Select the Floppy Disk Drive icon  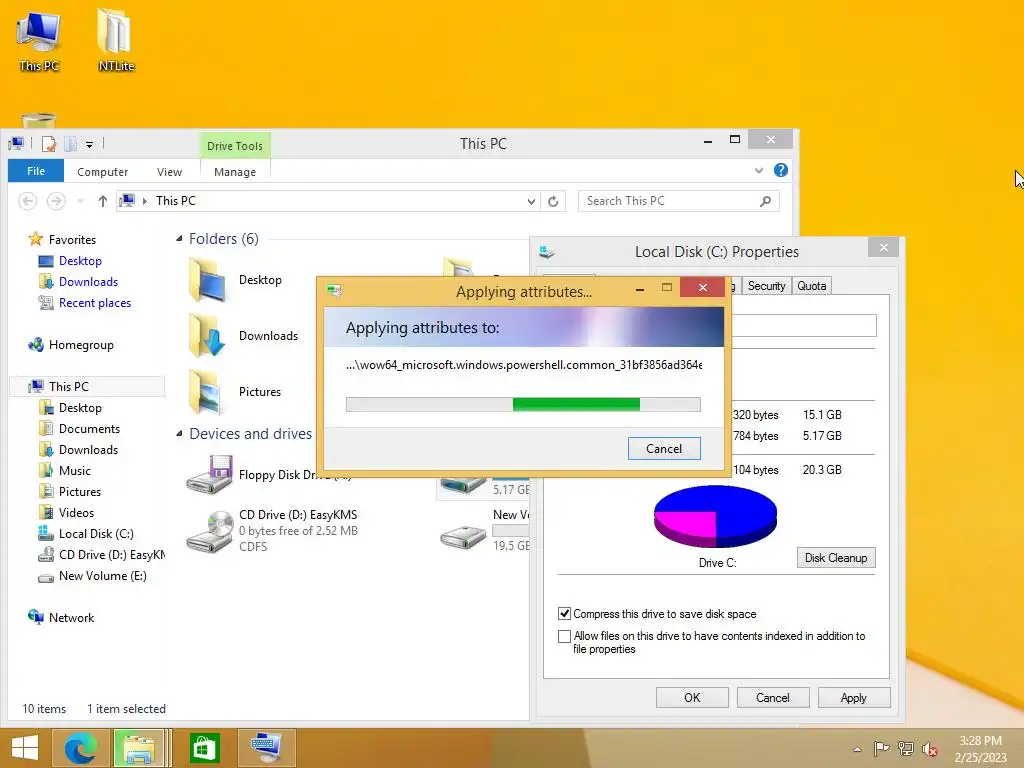pyautogui.click(x=210, y=475)
